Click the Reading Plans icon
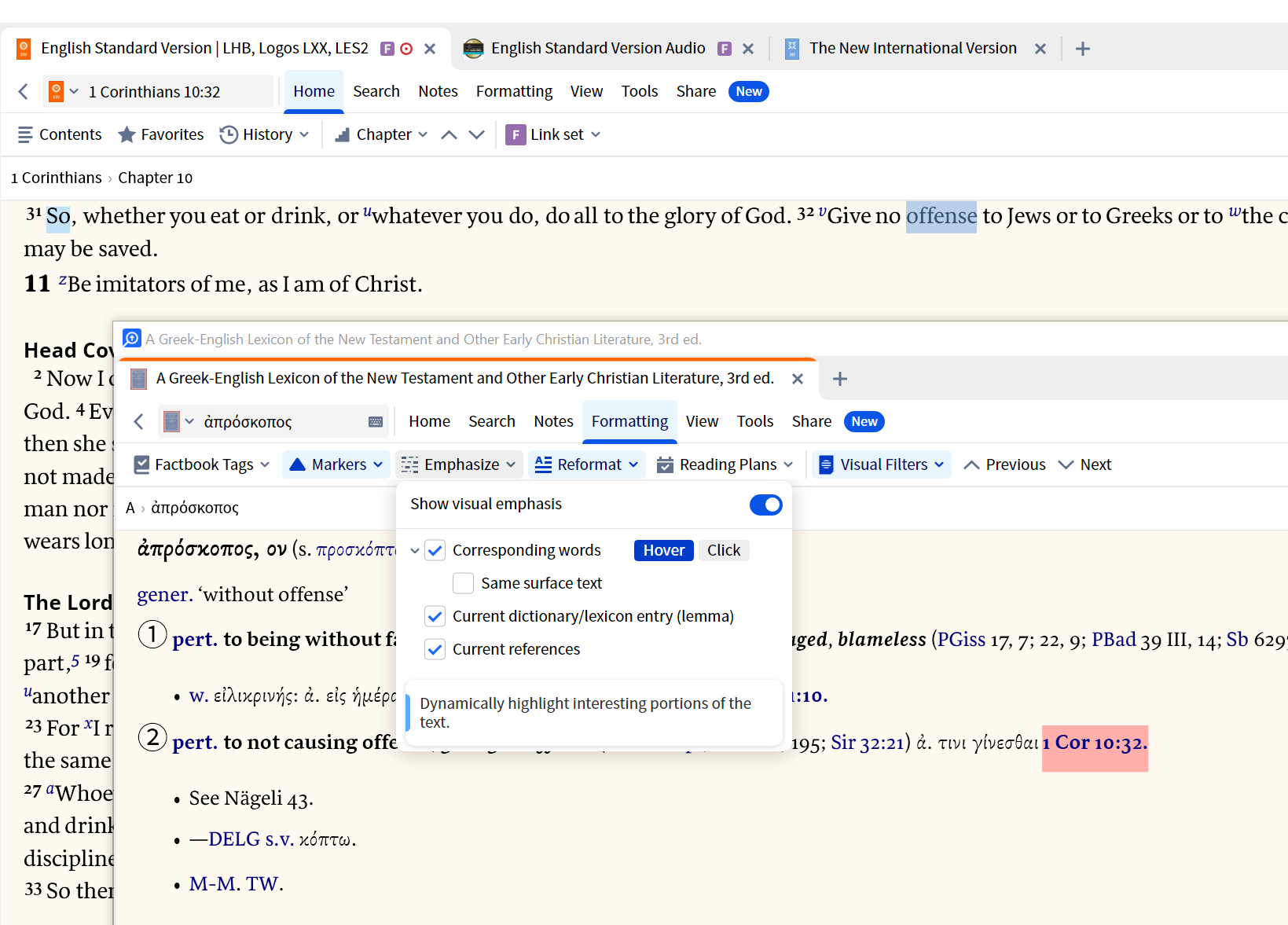1288x925 pixels. tap(666, 464)
